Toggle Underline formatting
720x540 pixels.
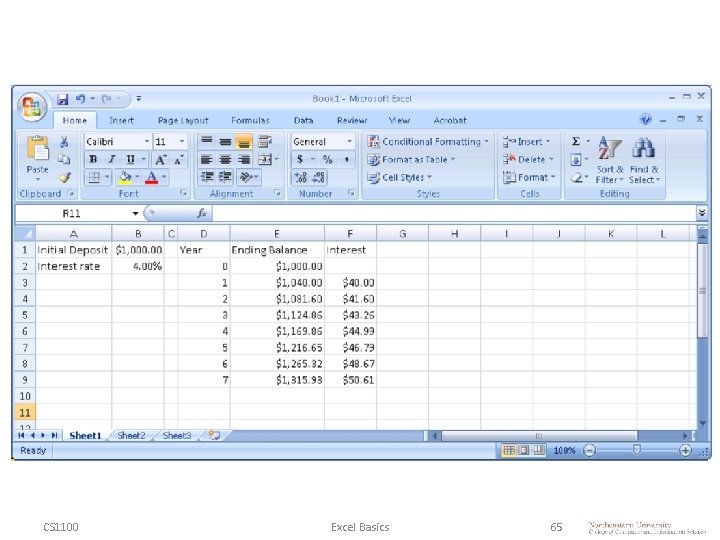pos(130,159)
